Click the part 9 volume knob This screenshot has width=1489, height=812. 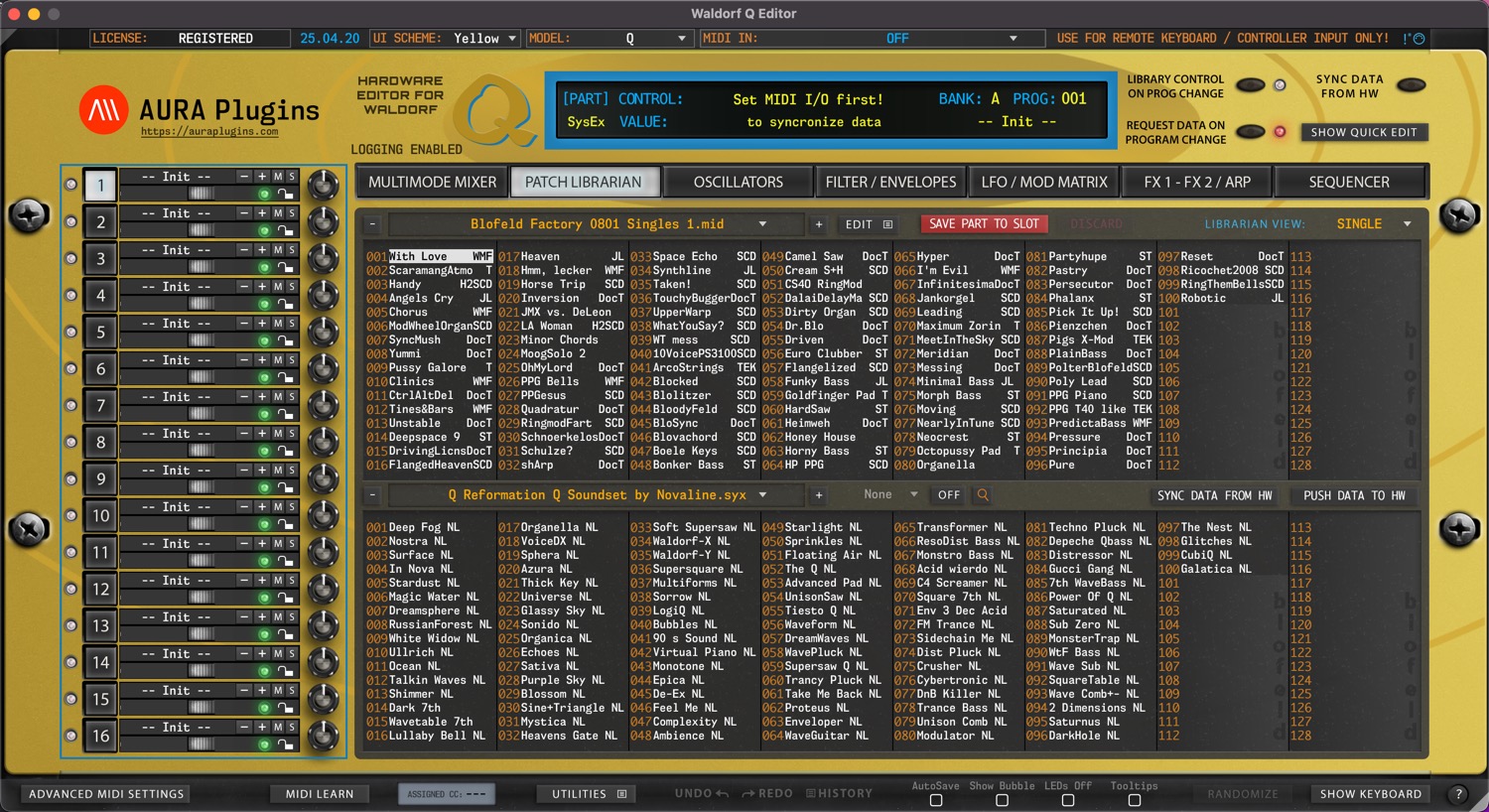pyautogui.click(x=323, y=478)
